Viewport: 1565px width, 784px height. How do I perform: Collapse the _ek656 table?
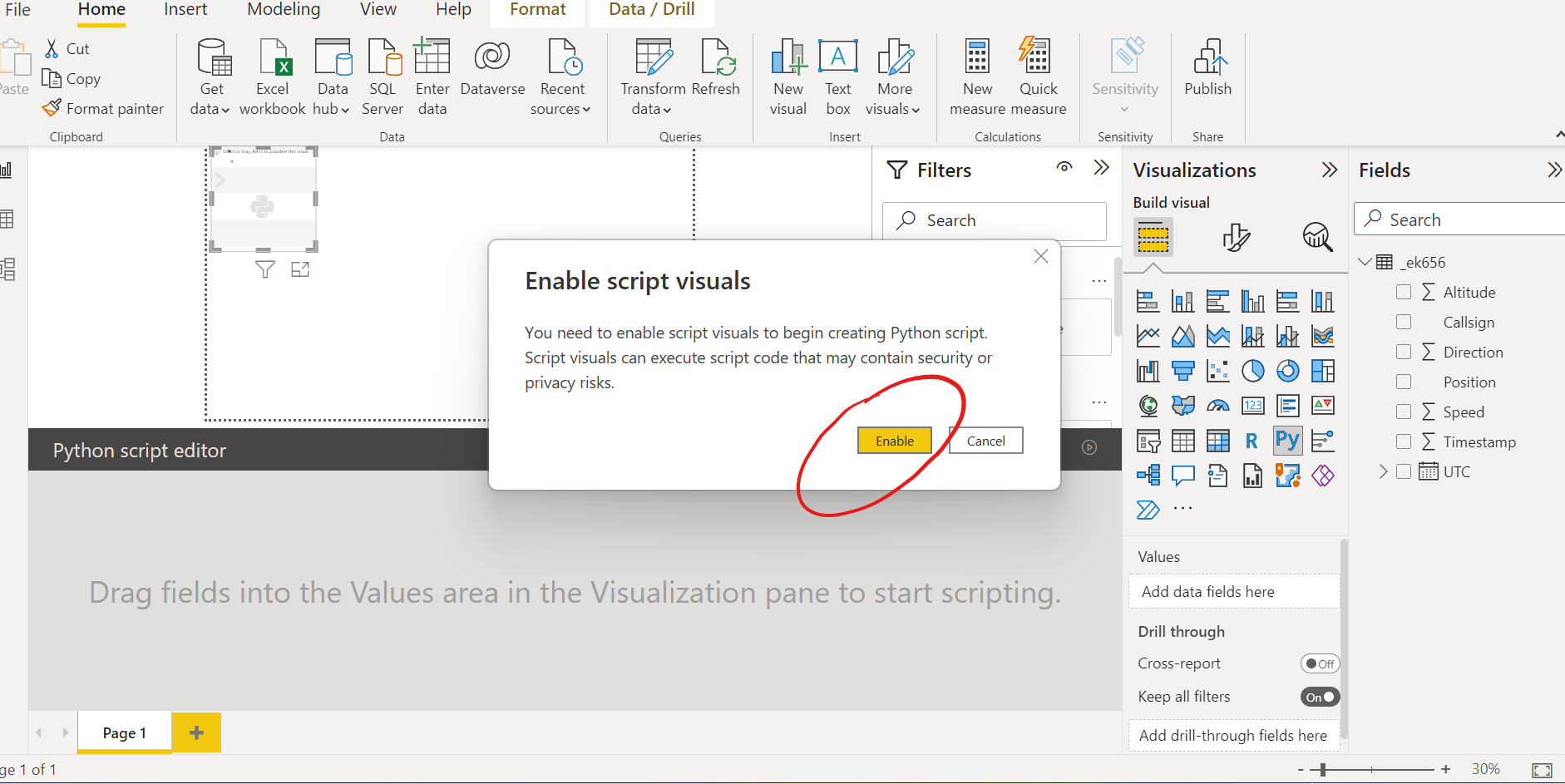[1365, 262]
